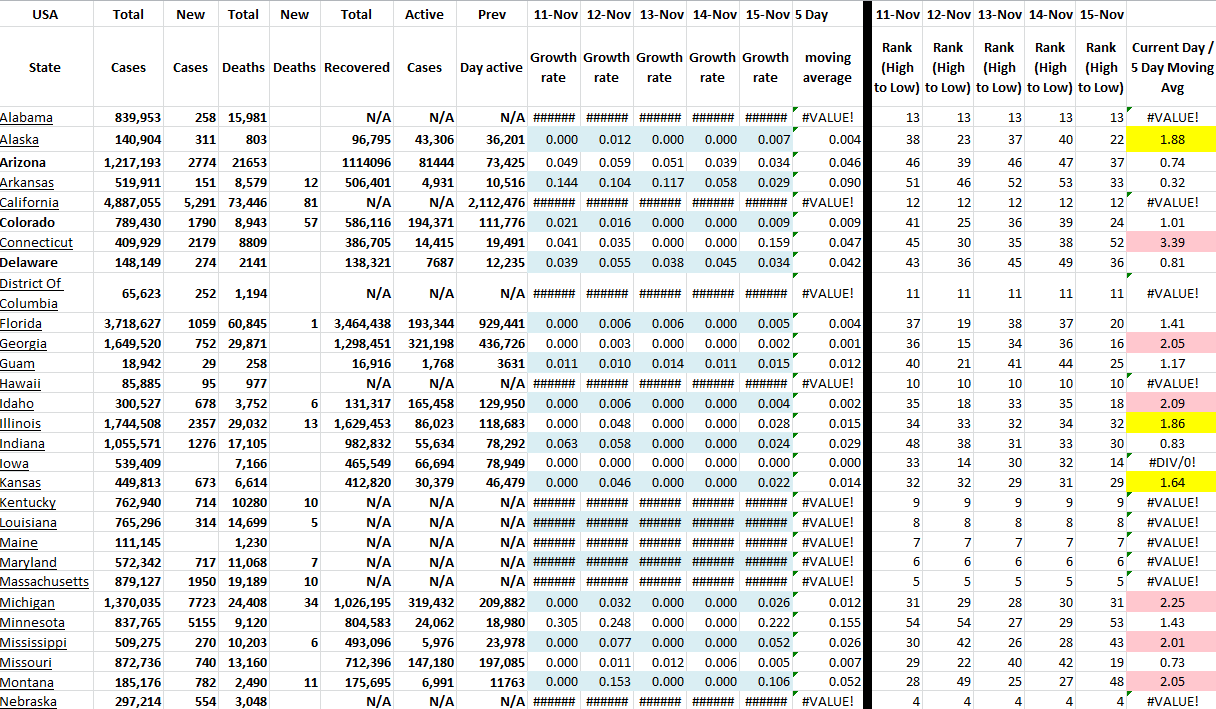Select pink highlighted cell showing 3.39
The image size is (1216, 709).
pos(1171,242)
